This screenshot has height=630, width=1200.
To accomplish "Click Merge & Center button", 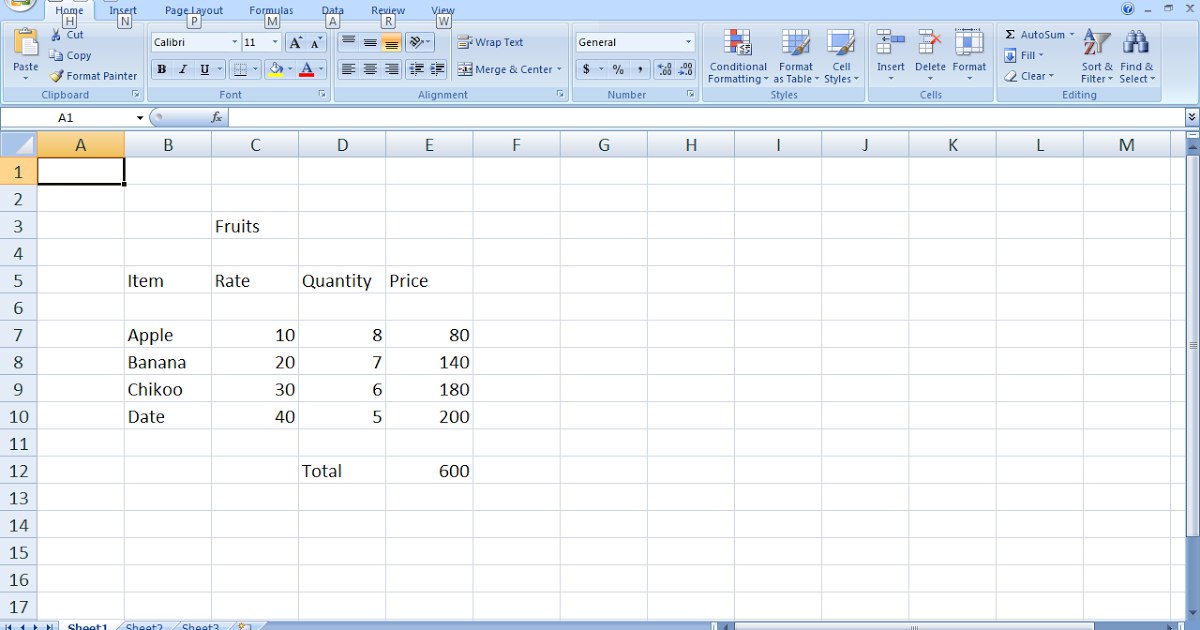I will (510, 70).
